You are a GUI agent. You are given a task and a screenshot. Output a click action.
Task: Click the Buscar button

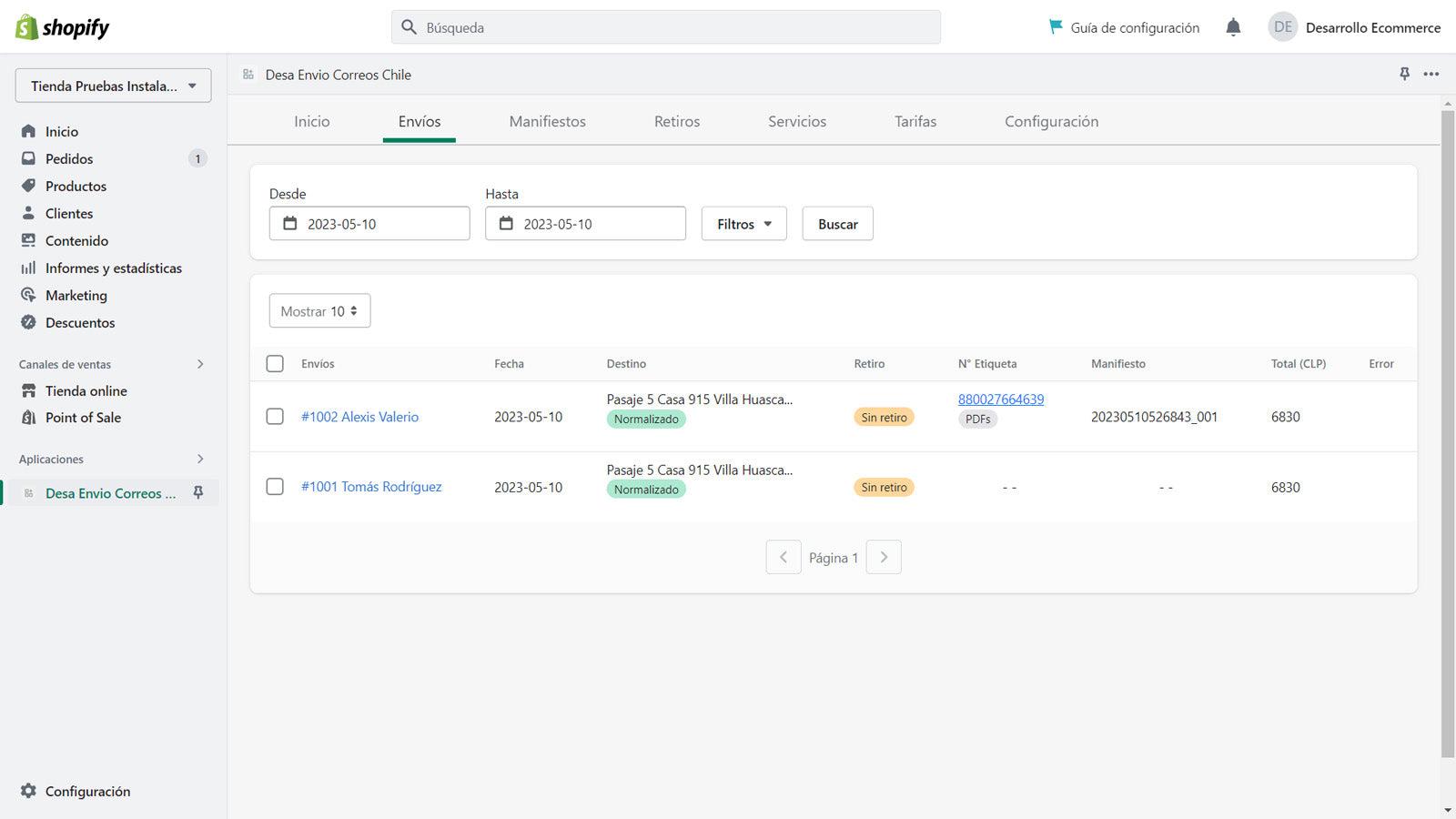pyautogui.click(x=837, y=224)
